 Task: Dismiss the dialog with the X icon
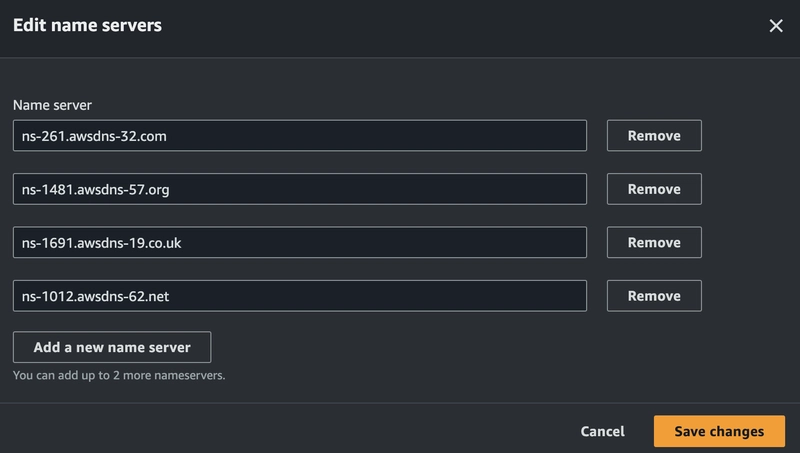(776, 26)
